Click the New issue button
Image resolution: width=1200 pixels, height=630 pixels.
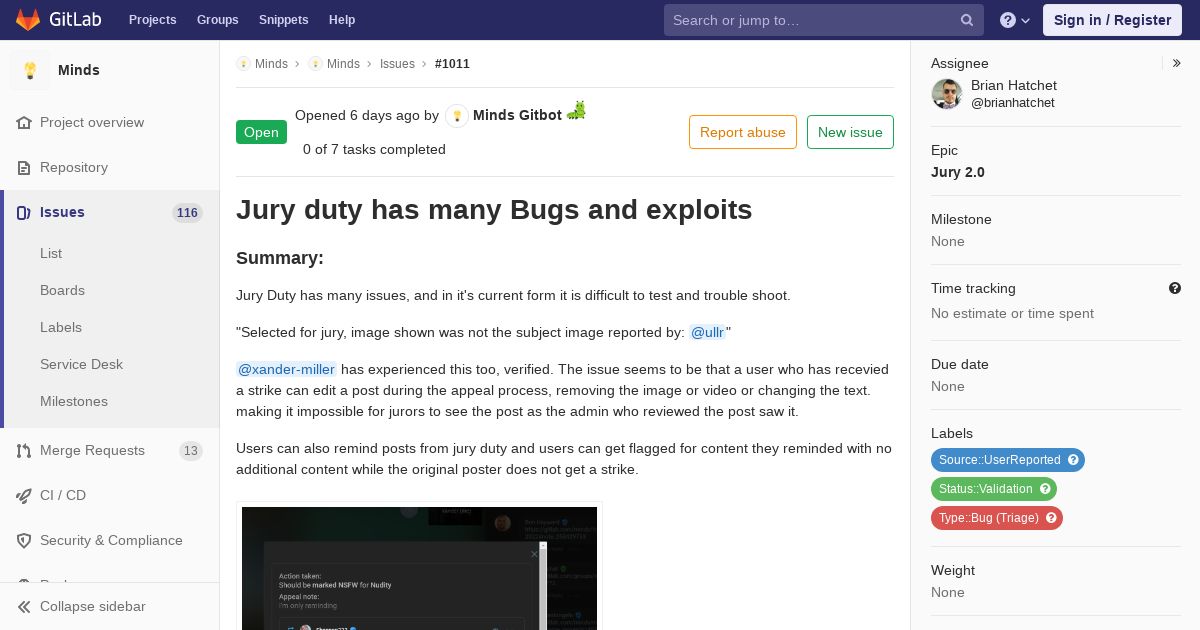coord(850,132)
